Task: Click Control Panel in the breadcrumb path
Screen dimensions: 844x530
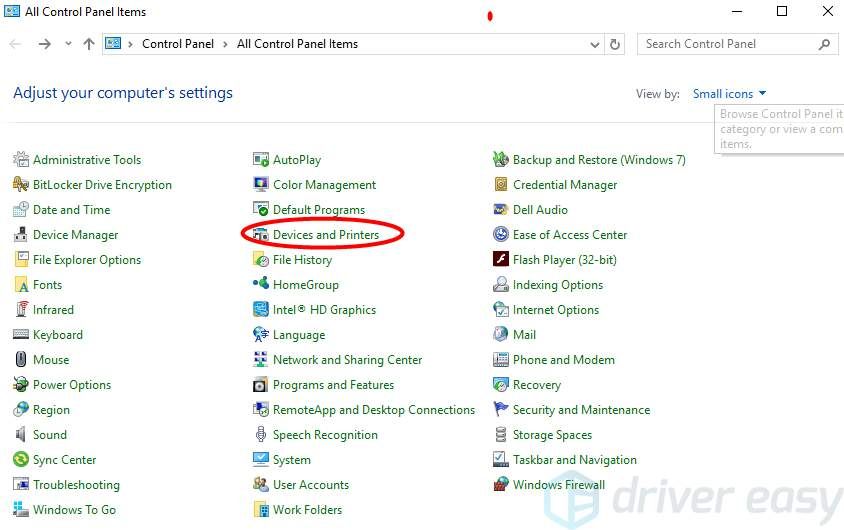Action: [x=180, y=44]
